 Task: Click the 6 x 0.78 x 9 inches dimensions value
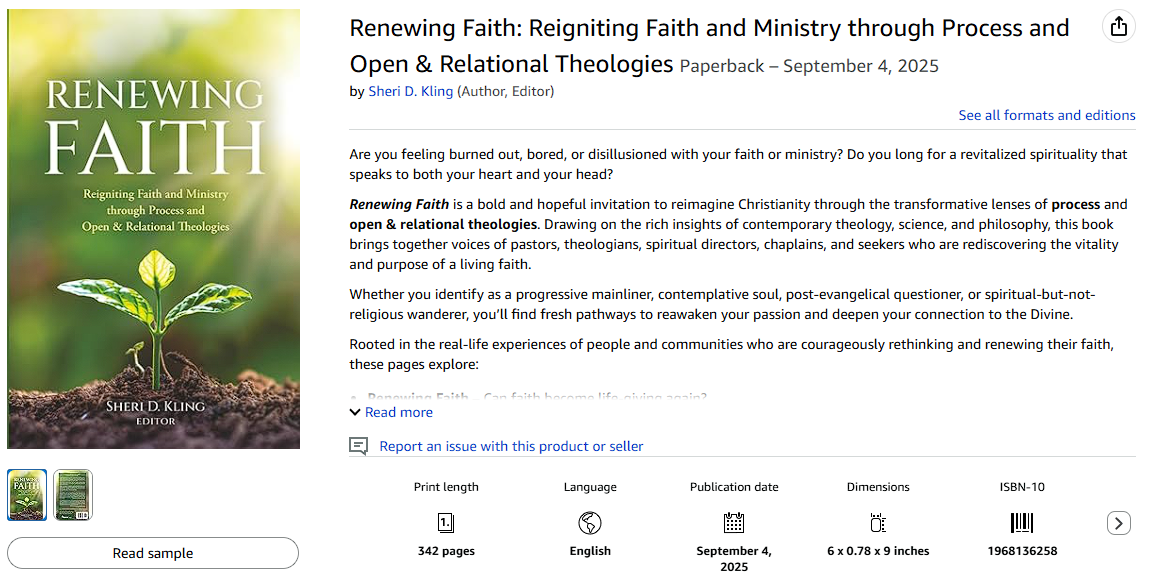(x=877, y=550)
